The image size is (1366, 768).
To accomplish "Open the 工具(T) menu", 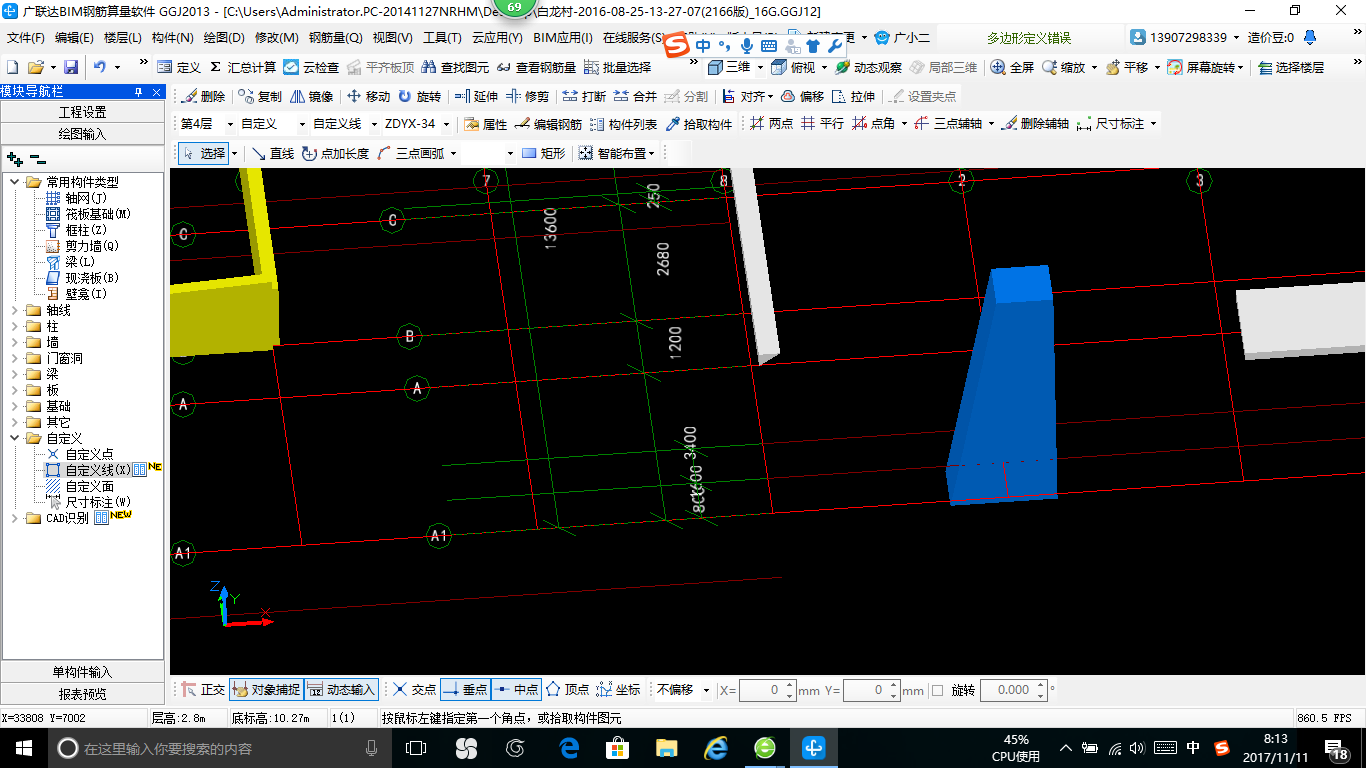I will coord(442,38).
